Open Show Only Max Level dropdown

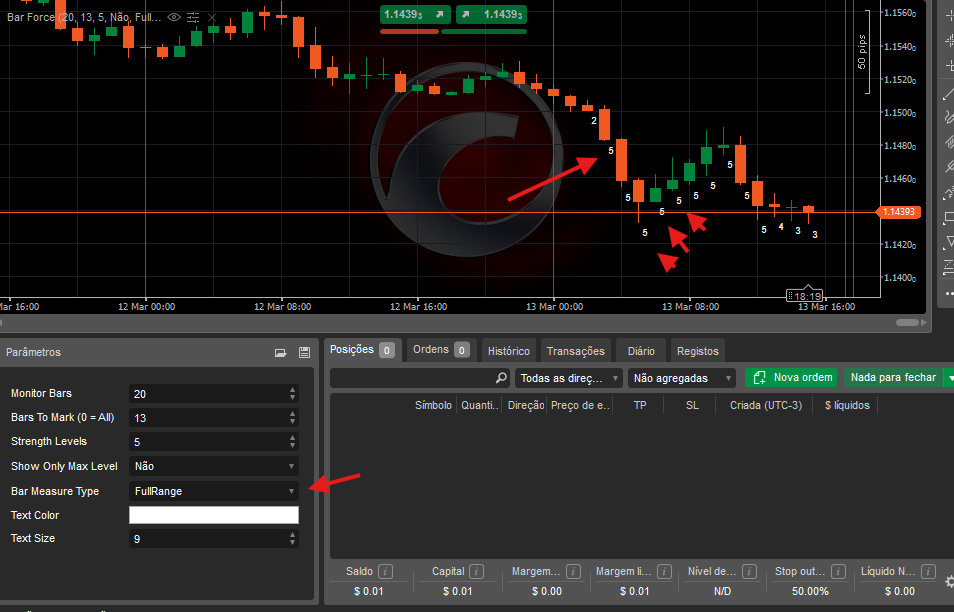(214, 466)
